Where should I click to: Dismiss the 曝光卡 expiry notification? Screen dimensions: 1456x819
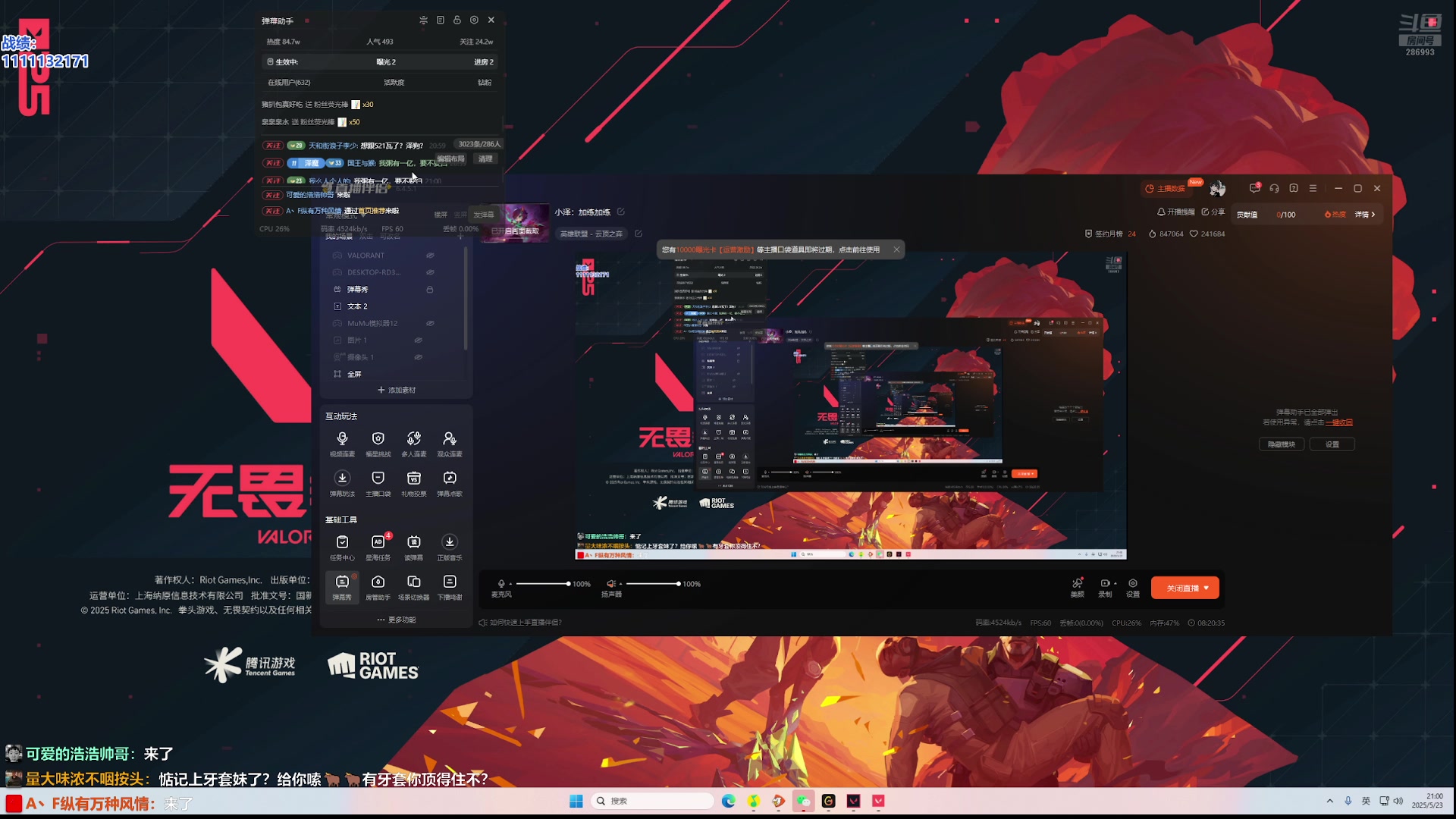coord(896,249)
